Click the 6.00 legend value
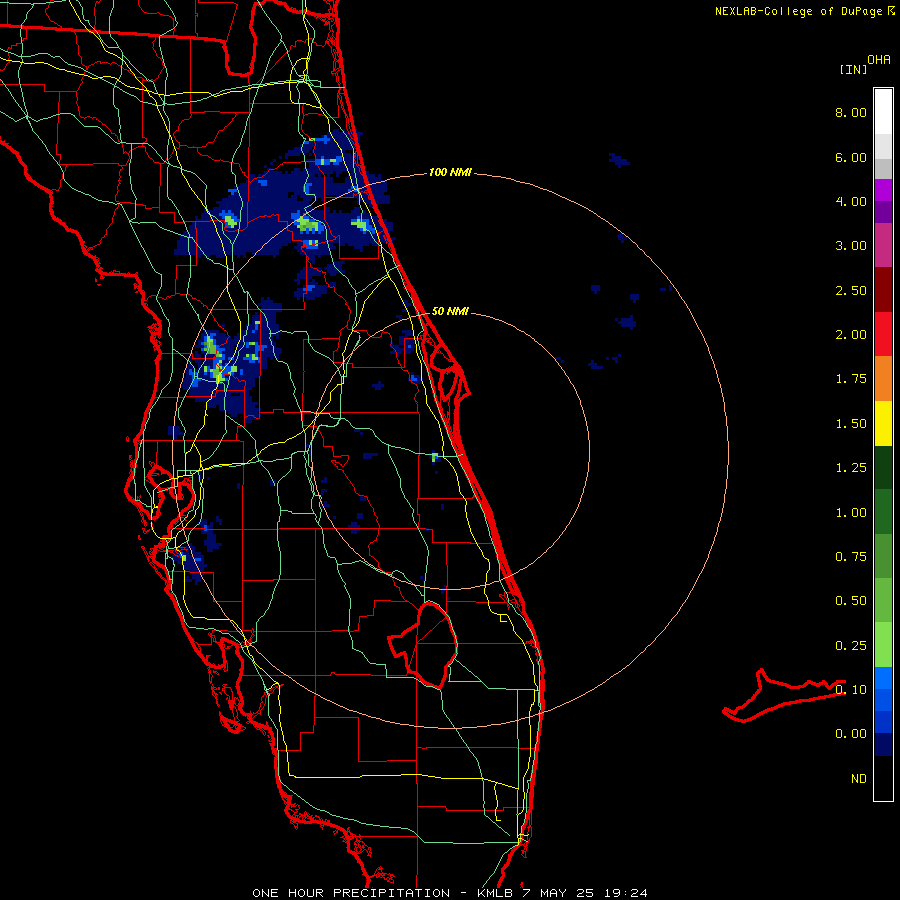900x900 pixels. [851, 157]
